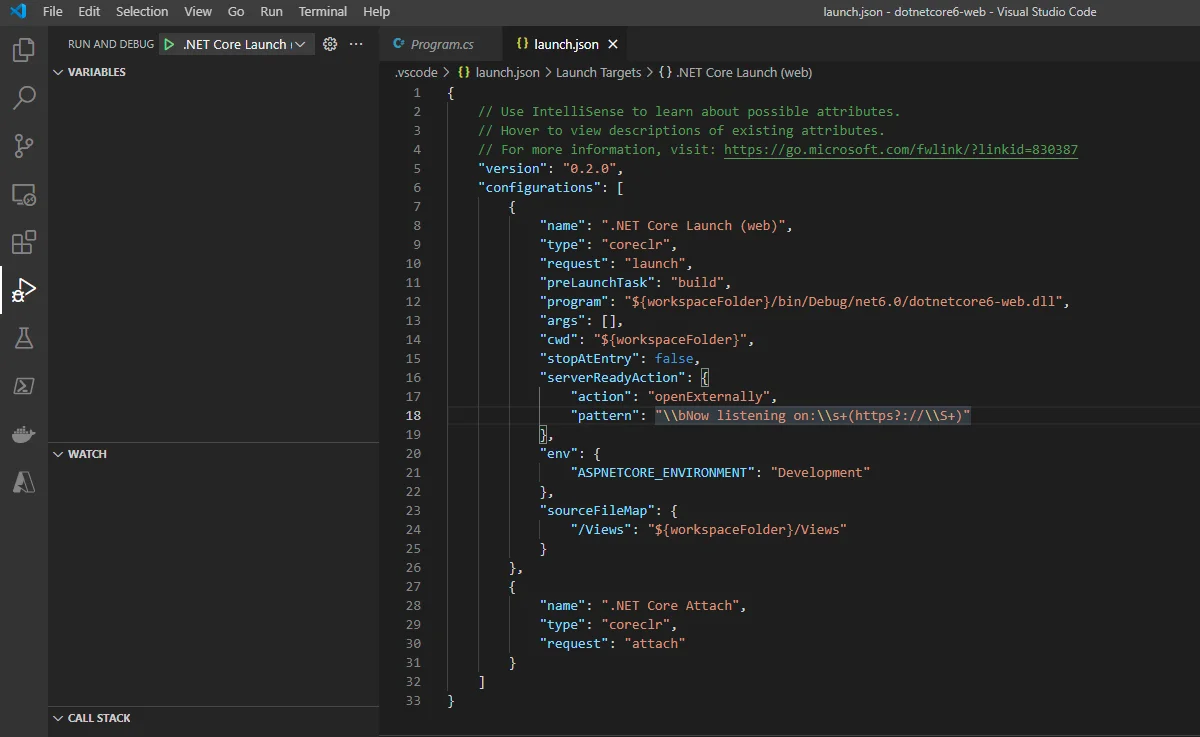Open the Source Control view
This screenshot has height=737, width=1200.
24,146
